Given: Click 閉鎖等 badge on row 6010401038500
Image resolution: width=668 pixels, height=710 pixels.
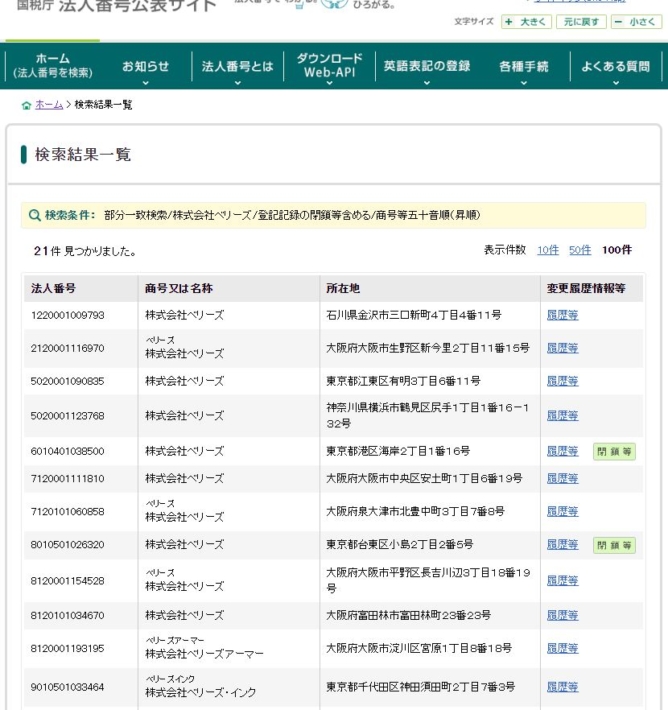Looking at the screenshot, I should point(614,451).
